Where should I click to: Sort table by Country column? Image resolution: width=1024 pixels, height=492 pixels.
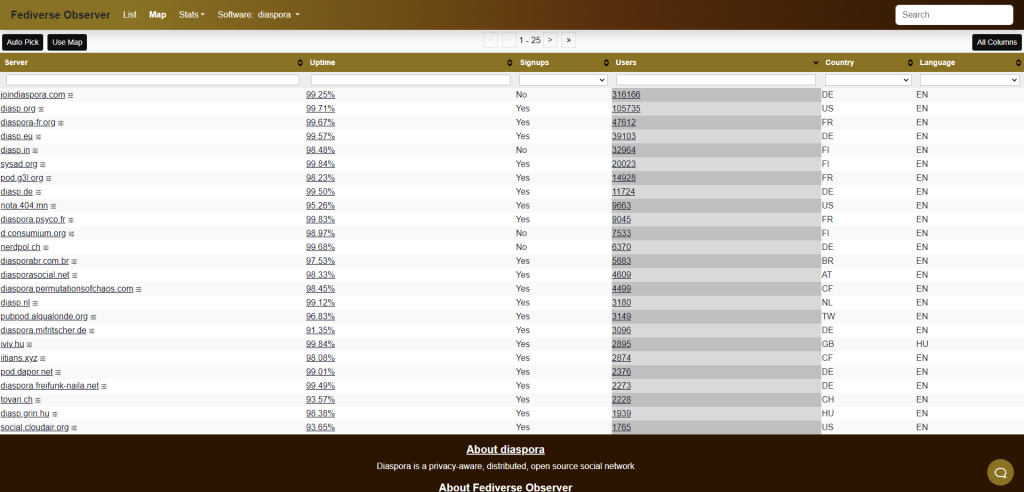(910, 63)
